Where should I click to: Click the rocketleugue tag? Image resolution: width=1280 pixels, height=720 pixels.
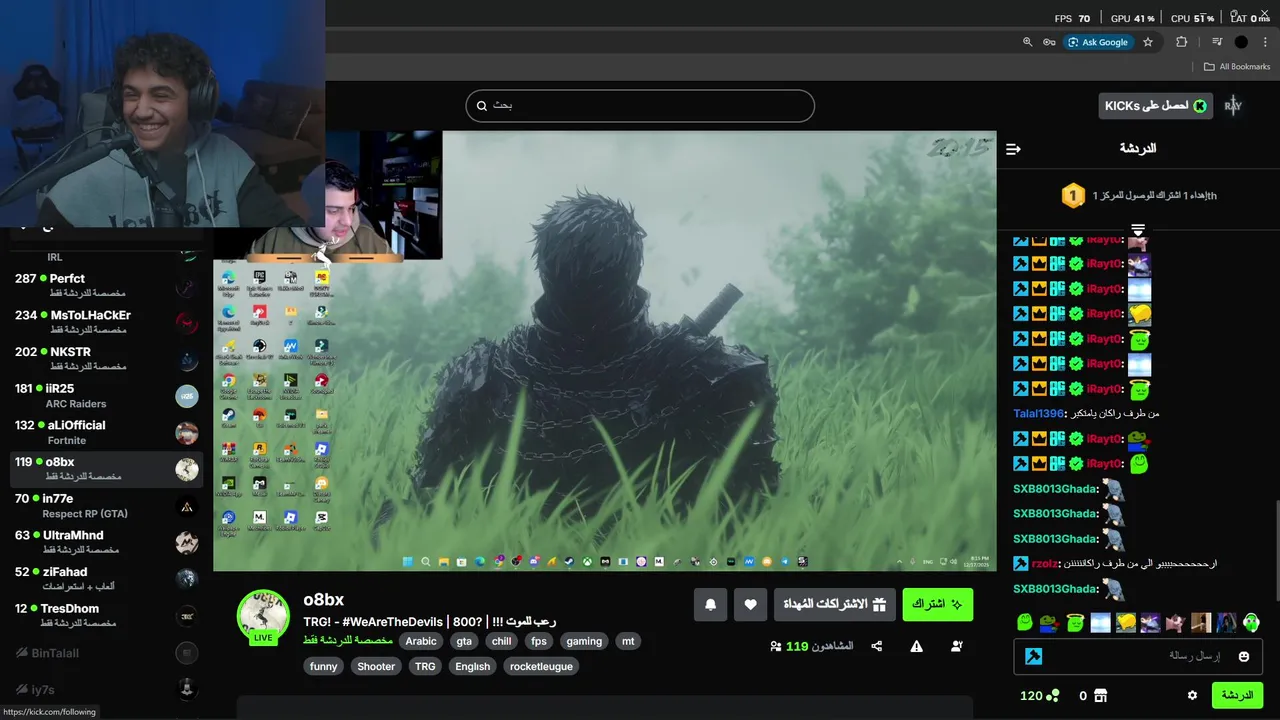coord(541,666)
